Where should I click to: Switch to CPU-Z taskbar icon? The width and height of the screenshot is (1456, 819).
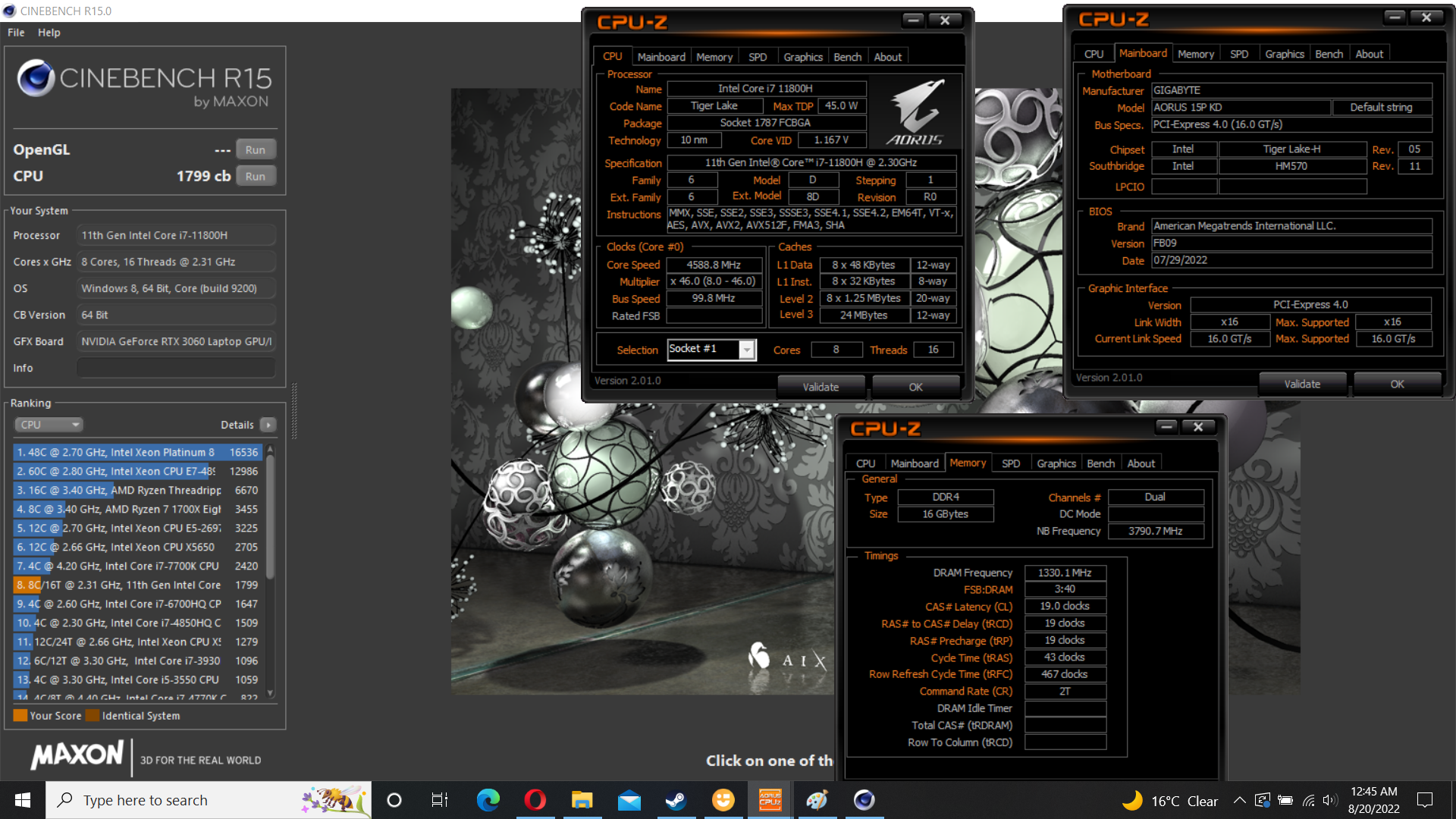click(x=770, y=800)
